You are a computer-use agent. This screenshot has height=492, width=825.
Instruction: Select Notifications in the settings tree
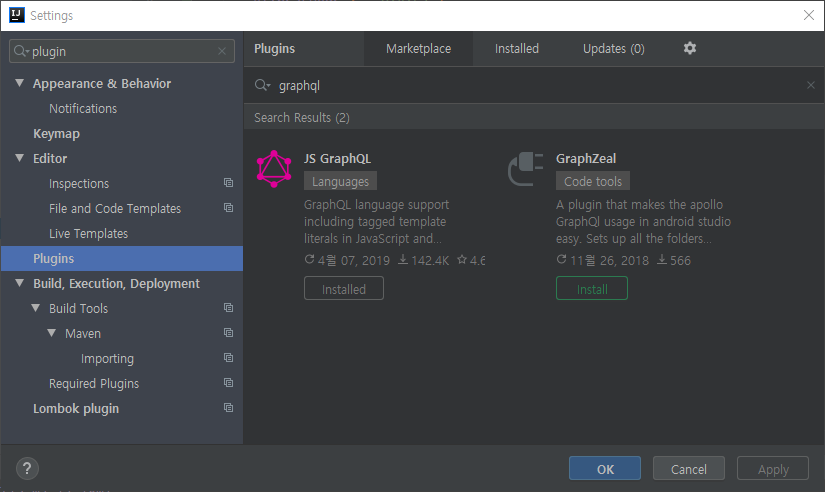click(83, 108)
